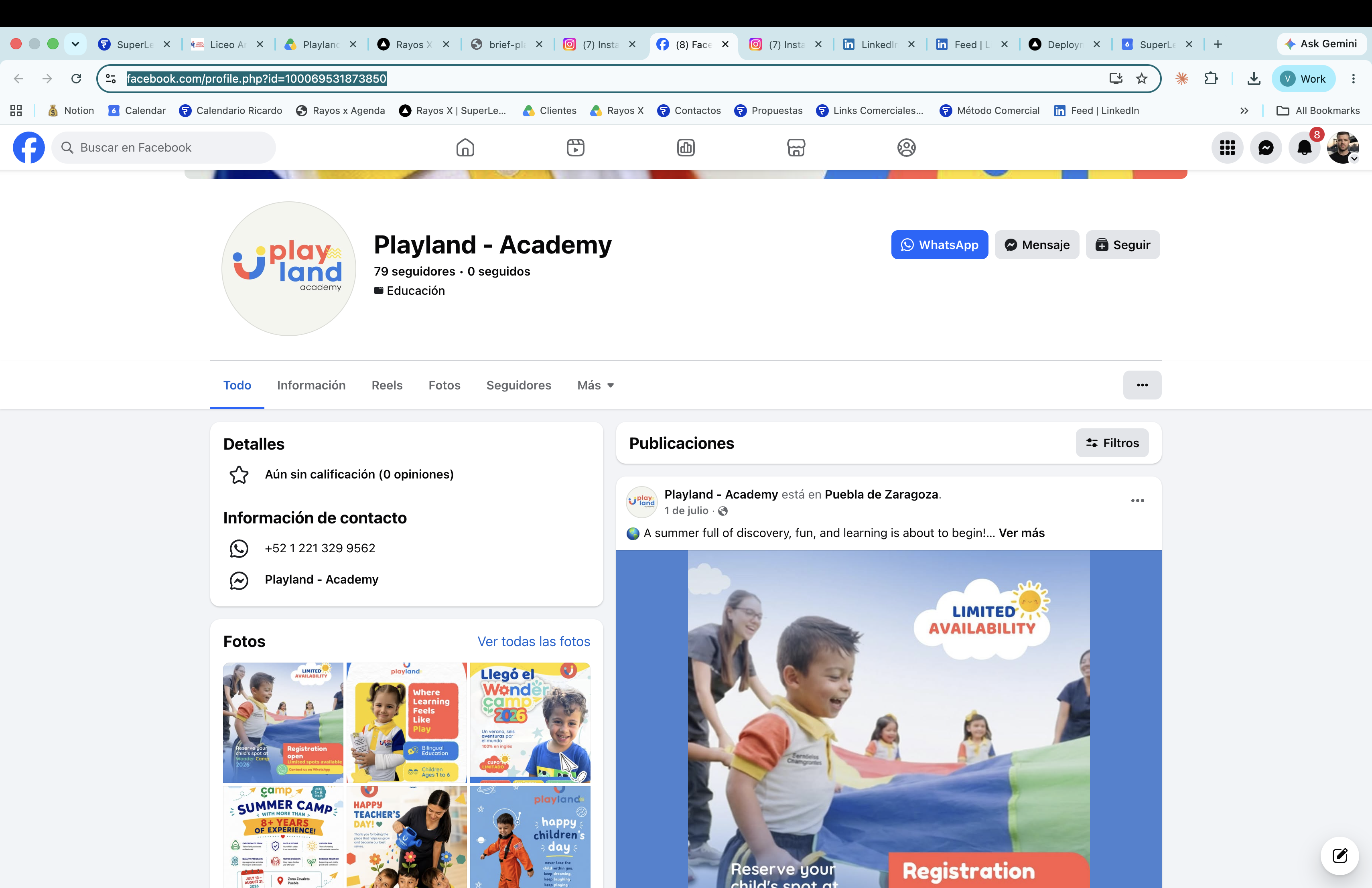Viewport: 1372px width, 888px height.
Task: Open the Clientes bookmark
Action: 549,111
